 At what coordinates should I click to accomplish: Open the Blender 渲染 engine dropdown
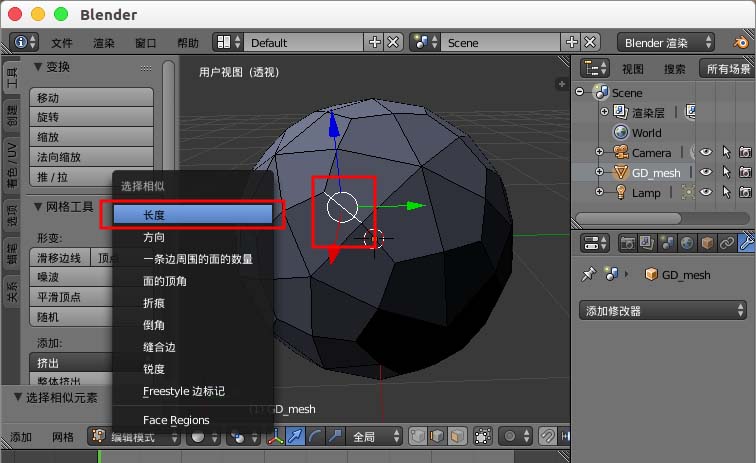click(665, 42)
